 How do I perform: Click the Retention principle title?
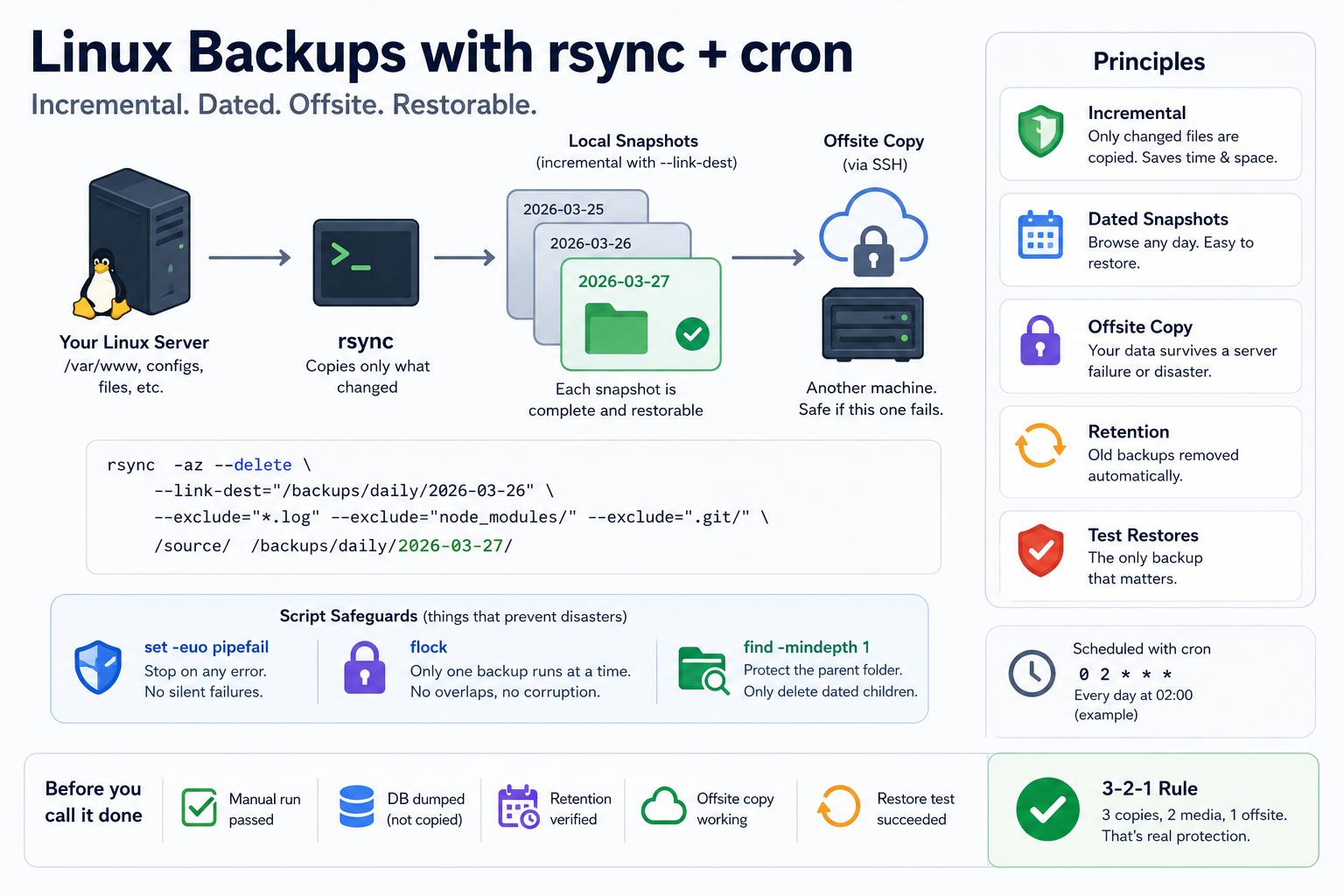coord(1128,431)
